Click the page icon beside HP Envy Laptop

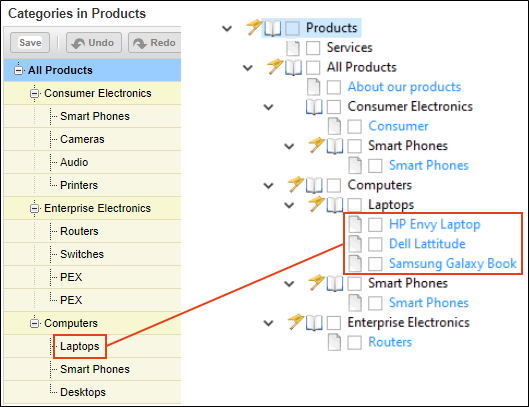click(x=355, y=224)
